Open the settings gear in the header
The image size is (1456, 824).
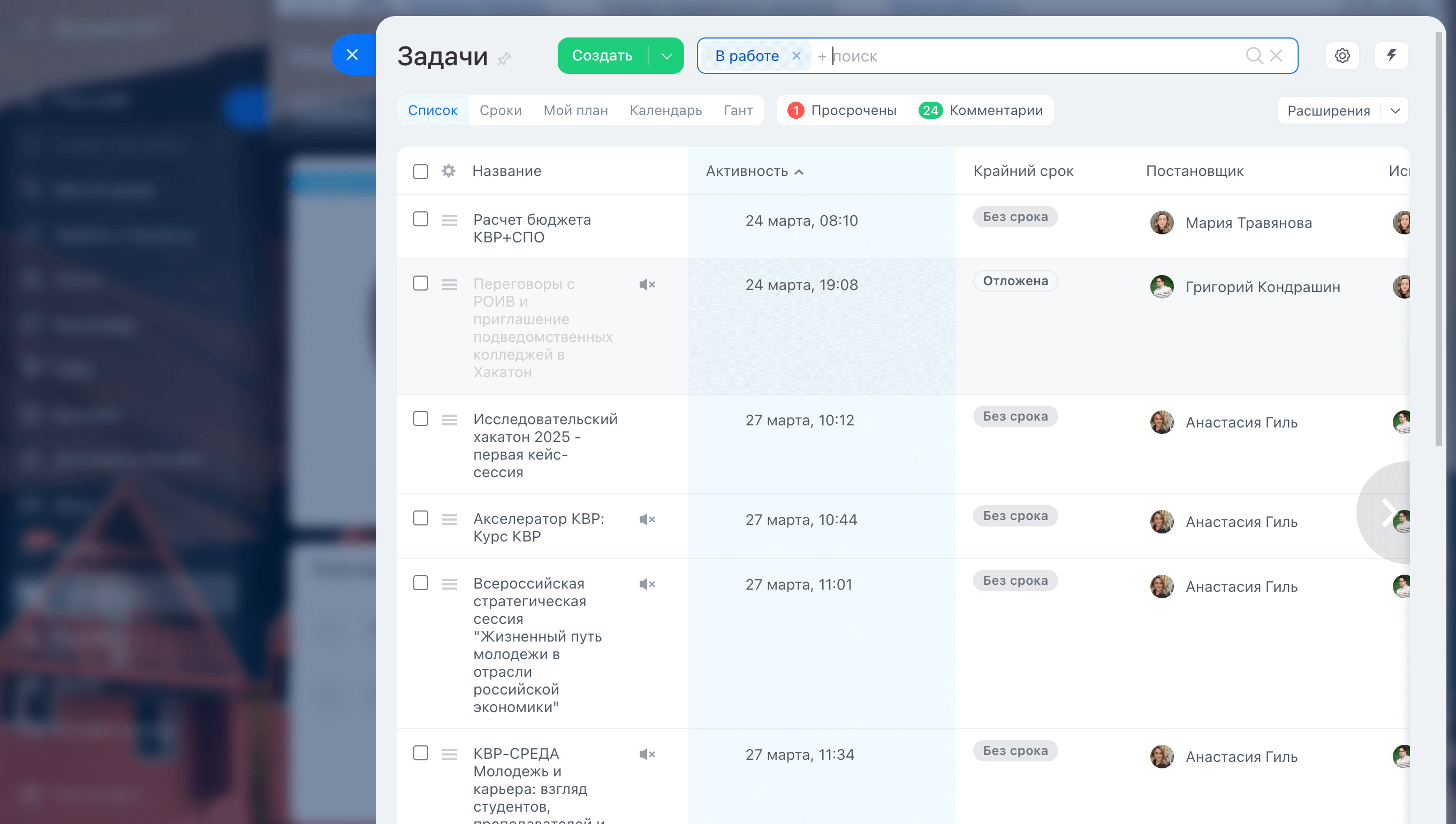point(1341,56)
